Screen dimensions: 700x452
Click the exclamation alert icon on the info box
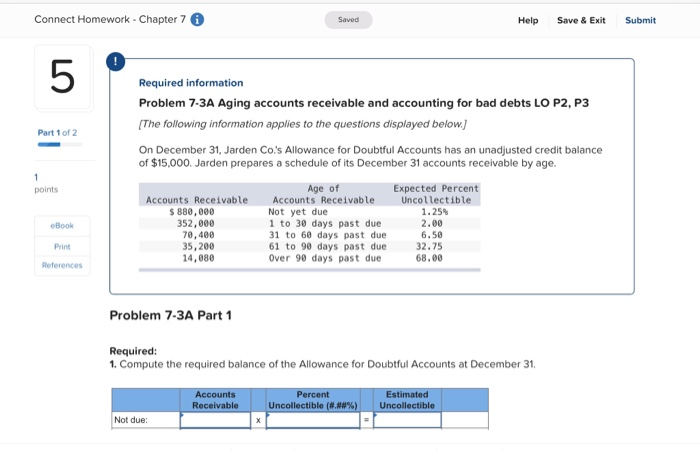(116, 61)
